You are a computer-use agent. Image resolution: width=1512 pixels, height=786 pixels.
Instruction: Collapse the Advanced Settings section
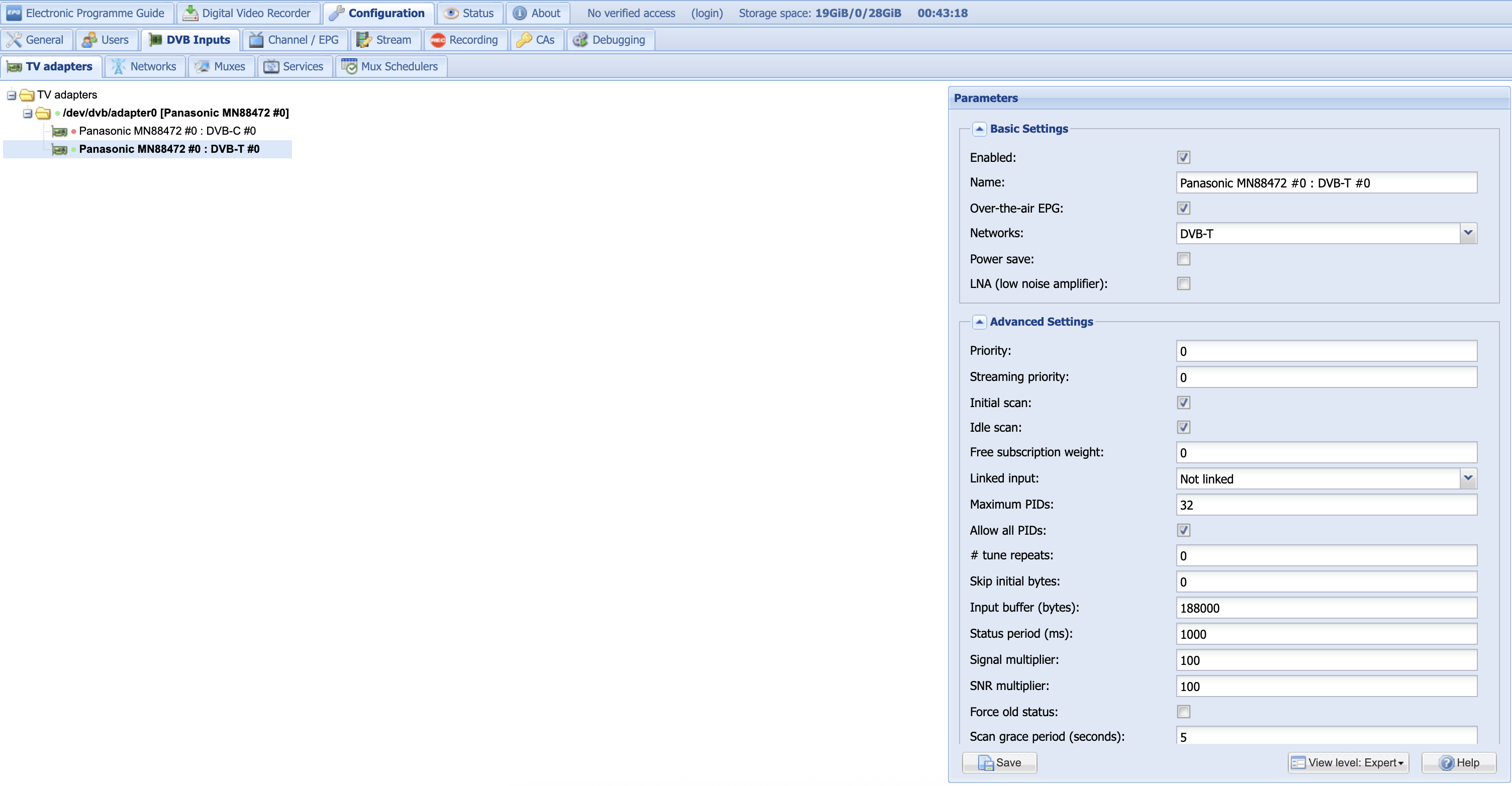pos(979,322)
